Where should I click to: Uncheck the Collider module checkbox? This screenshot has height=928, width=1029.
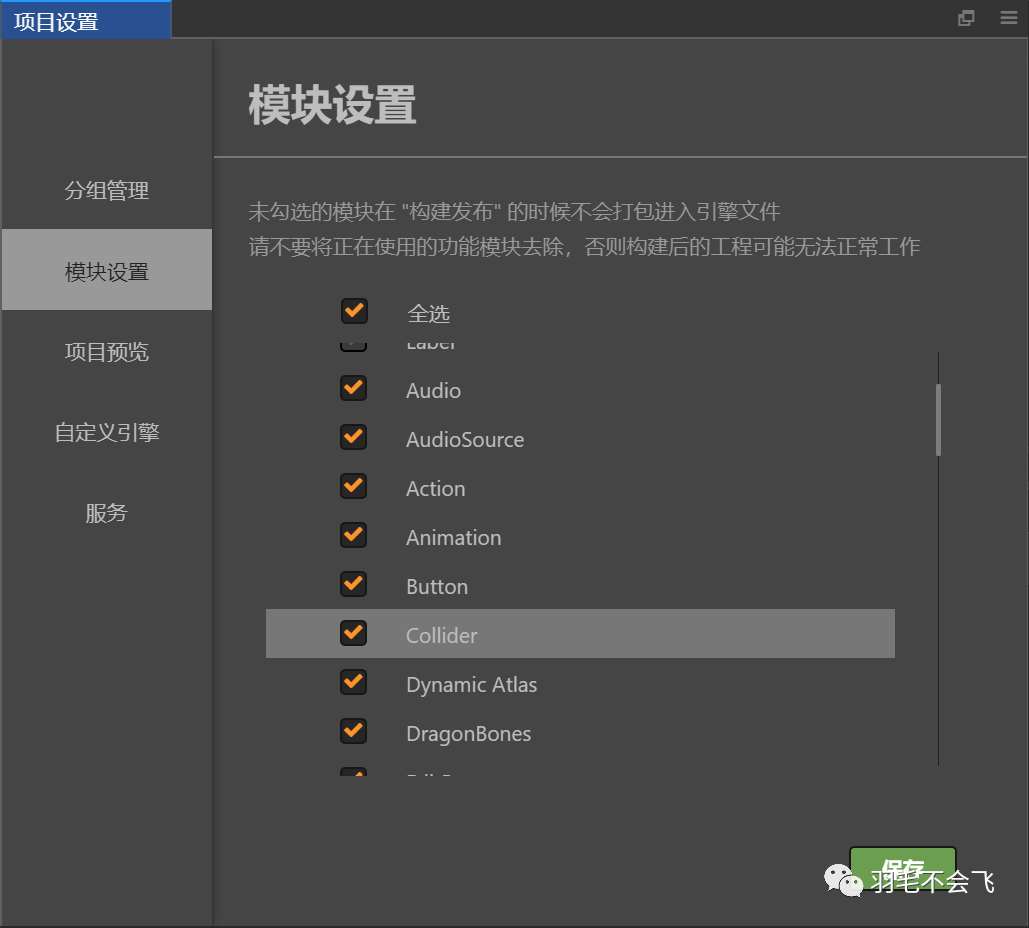tap(354, 633)
